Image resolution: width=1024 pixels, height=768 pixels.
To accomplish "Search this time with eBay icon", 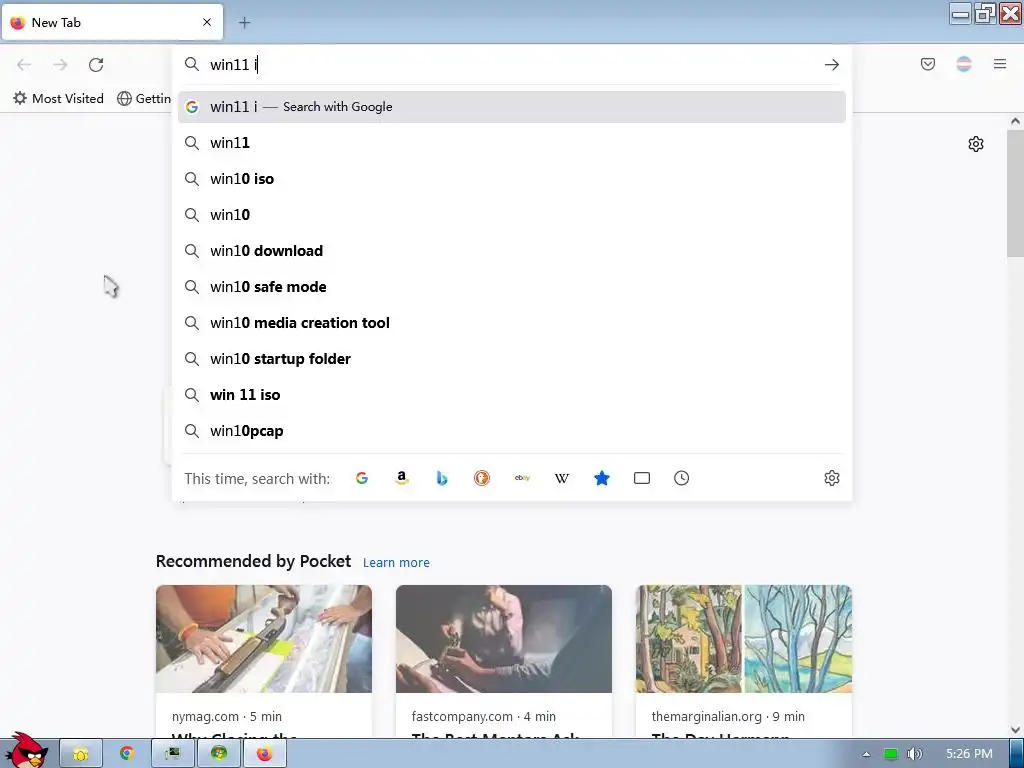I will (x=522, y=478).
